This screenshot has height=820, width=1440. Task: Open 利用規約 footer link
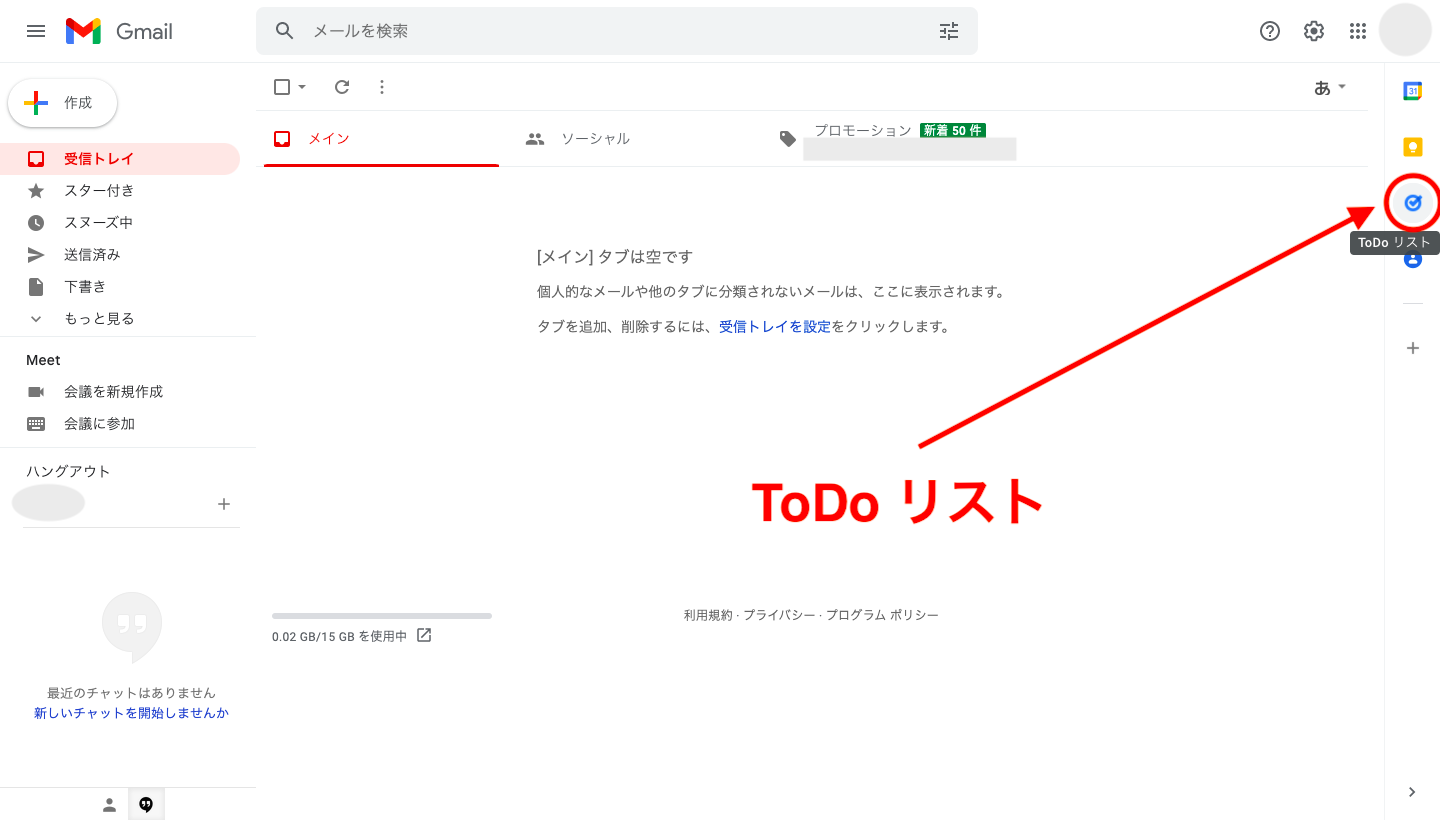coord(708,615)
